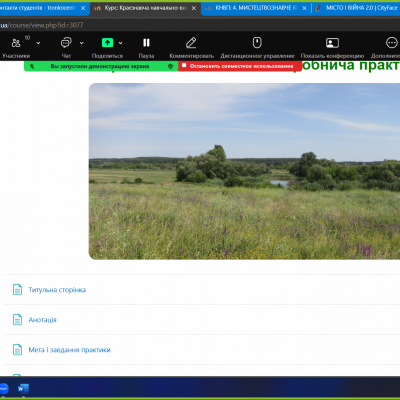
Task: Click the page icon beside Титульна сторінка
Action: (17, 290)
